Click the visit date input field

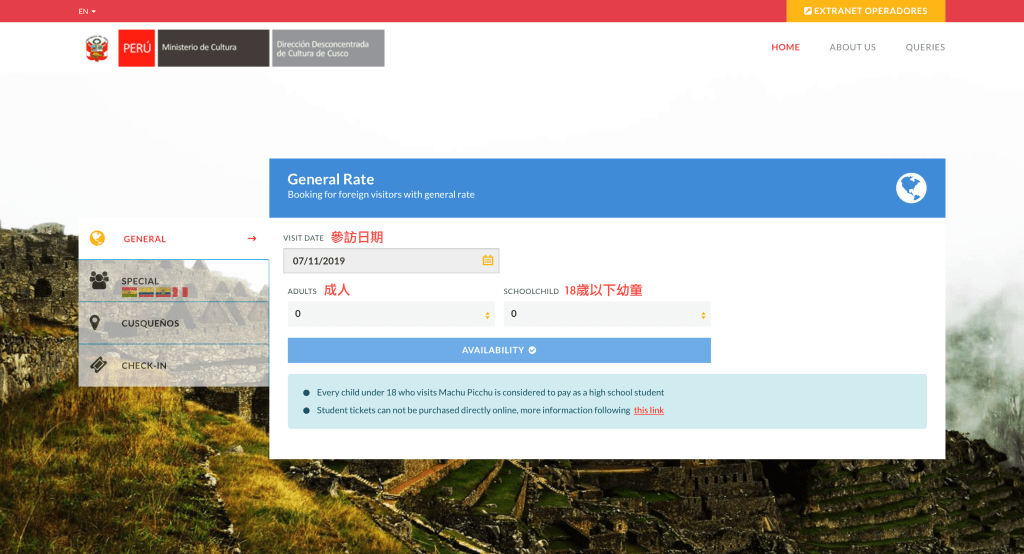[x=380, y=260]
